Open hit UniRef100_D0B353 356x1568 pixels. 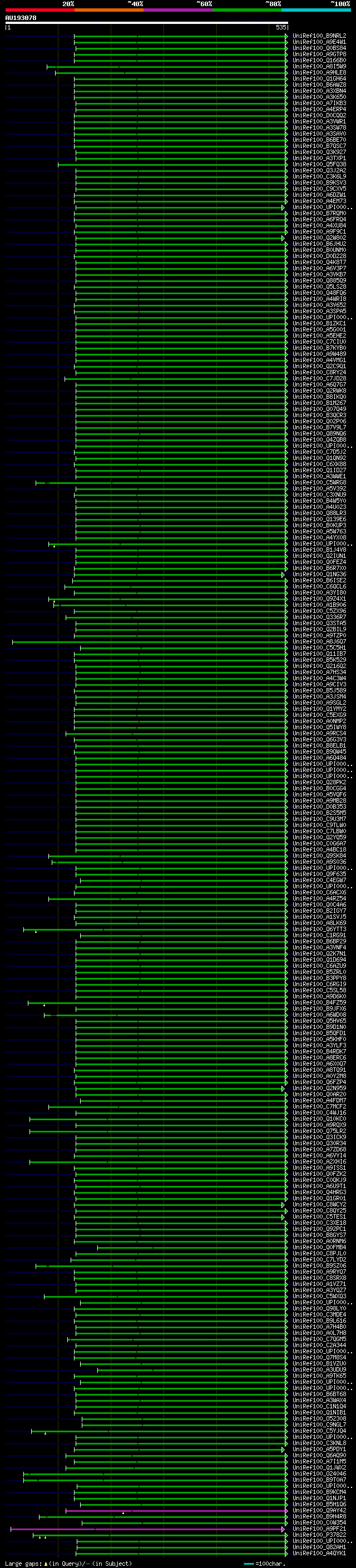point(319,807)
